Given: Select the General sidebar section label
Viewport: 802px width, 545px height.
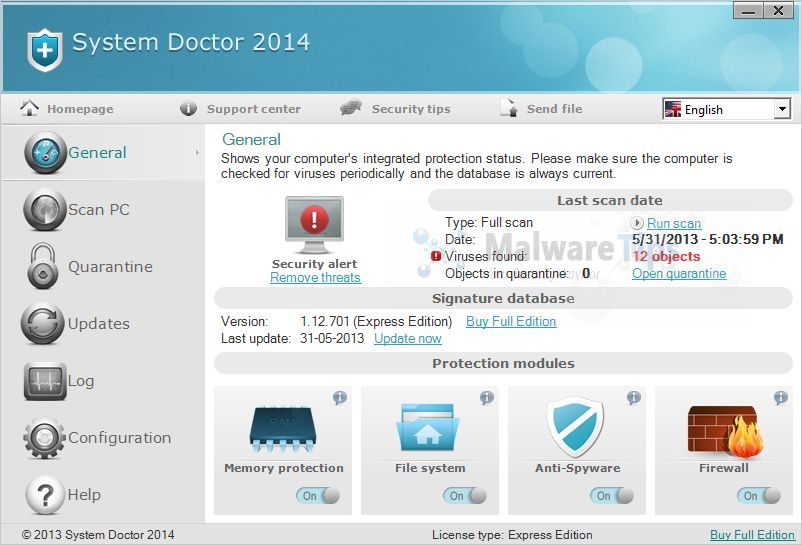Looking at the screenshot, I should point(97,152).
